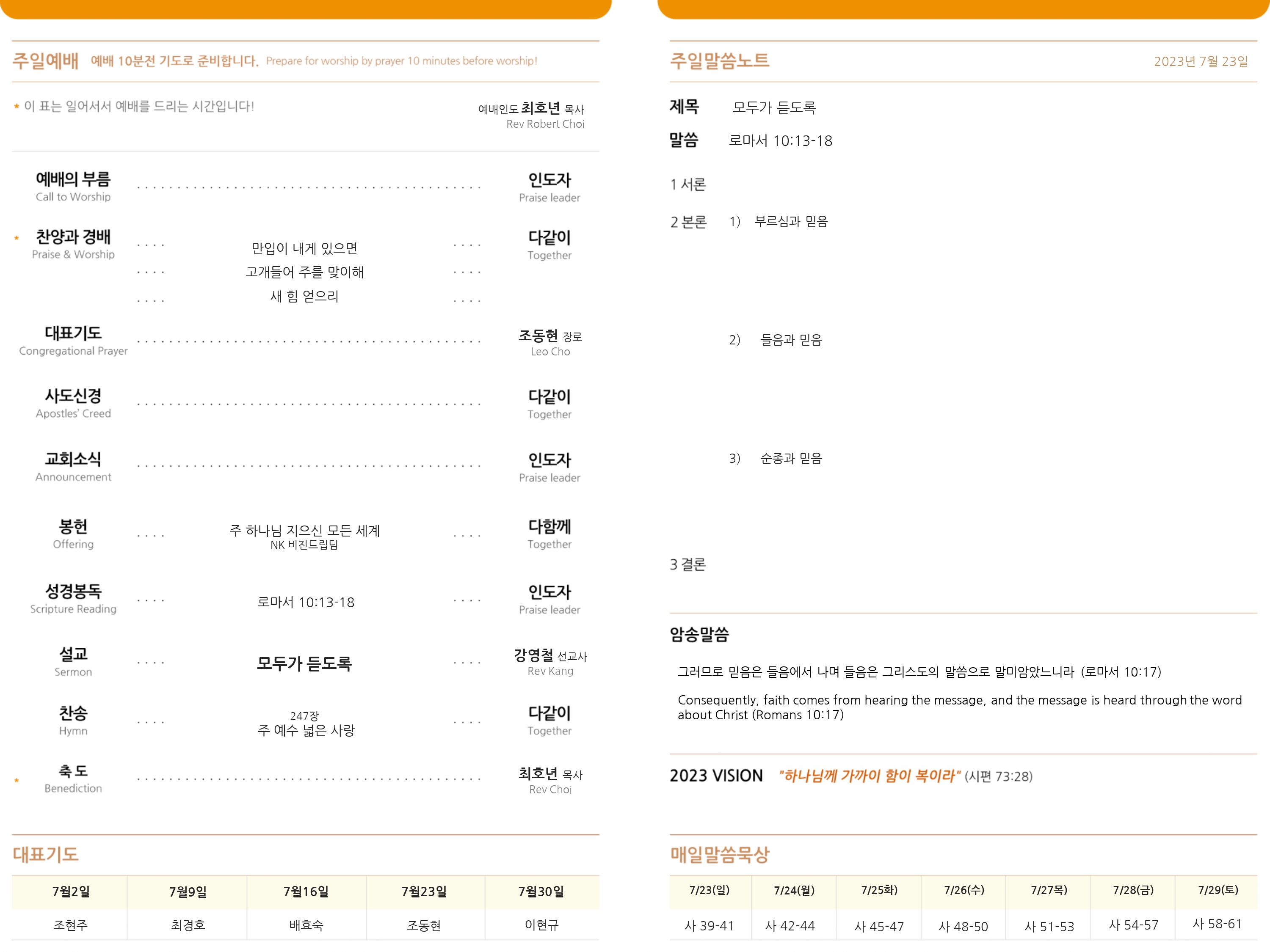Viewport: 1270px width, 952px height.
Task: Select the 7월23일 column header in 대표기도 table
Action: coord(424,891)
